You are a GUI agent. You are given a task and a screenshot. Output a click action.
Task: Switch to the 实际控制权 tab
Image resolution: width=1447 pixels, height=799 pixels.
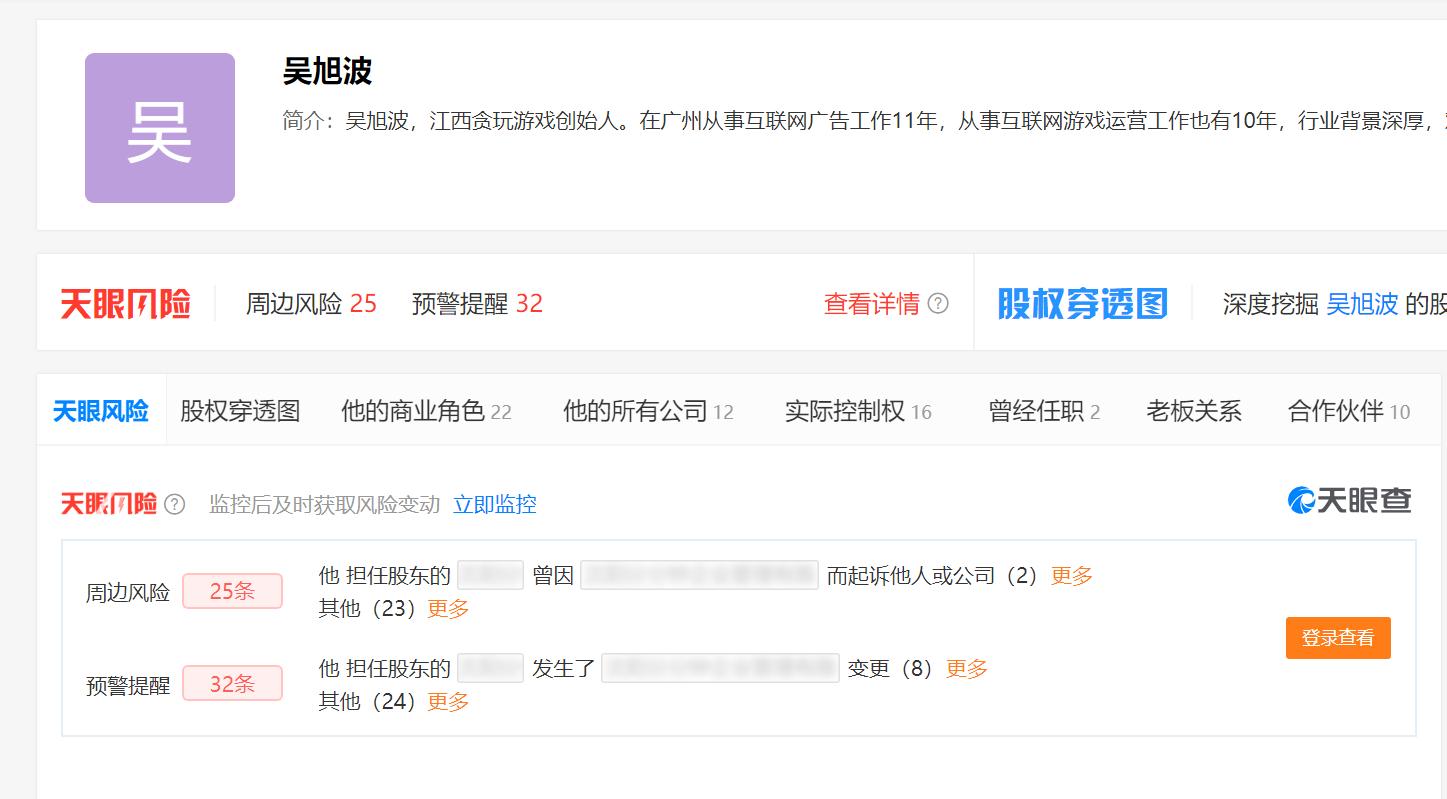click(853, 410)
